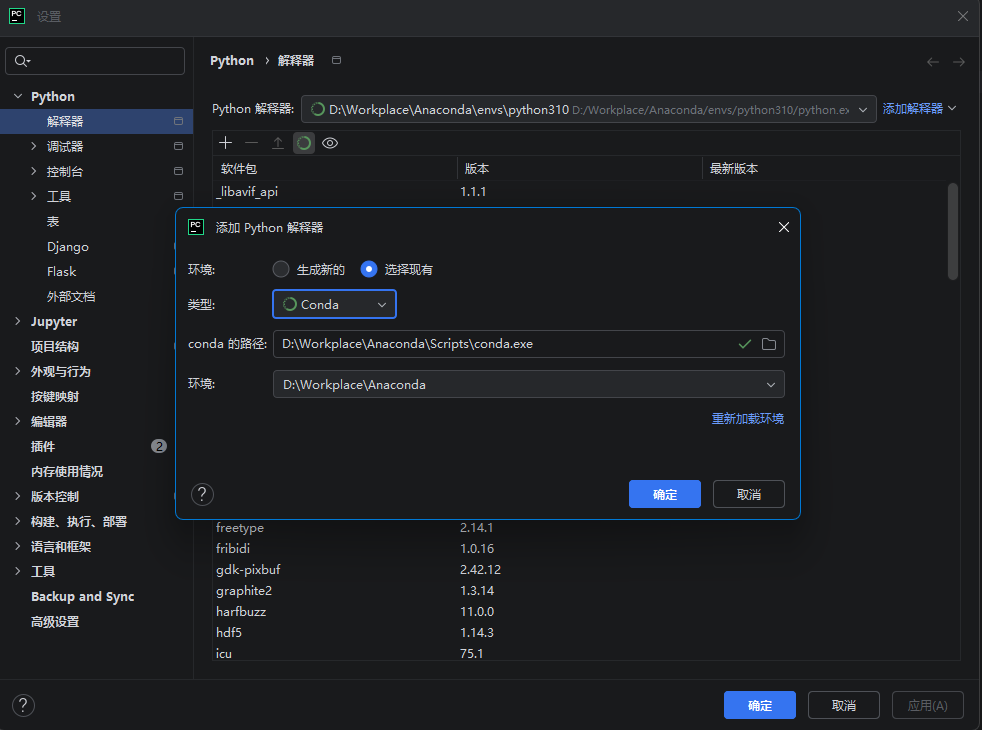Click the project icon on 调试器 tree row
This screenshot has height=730, width=982.
coord(178,146)
